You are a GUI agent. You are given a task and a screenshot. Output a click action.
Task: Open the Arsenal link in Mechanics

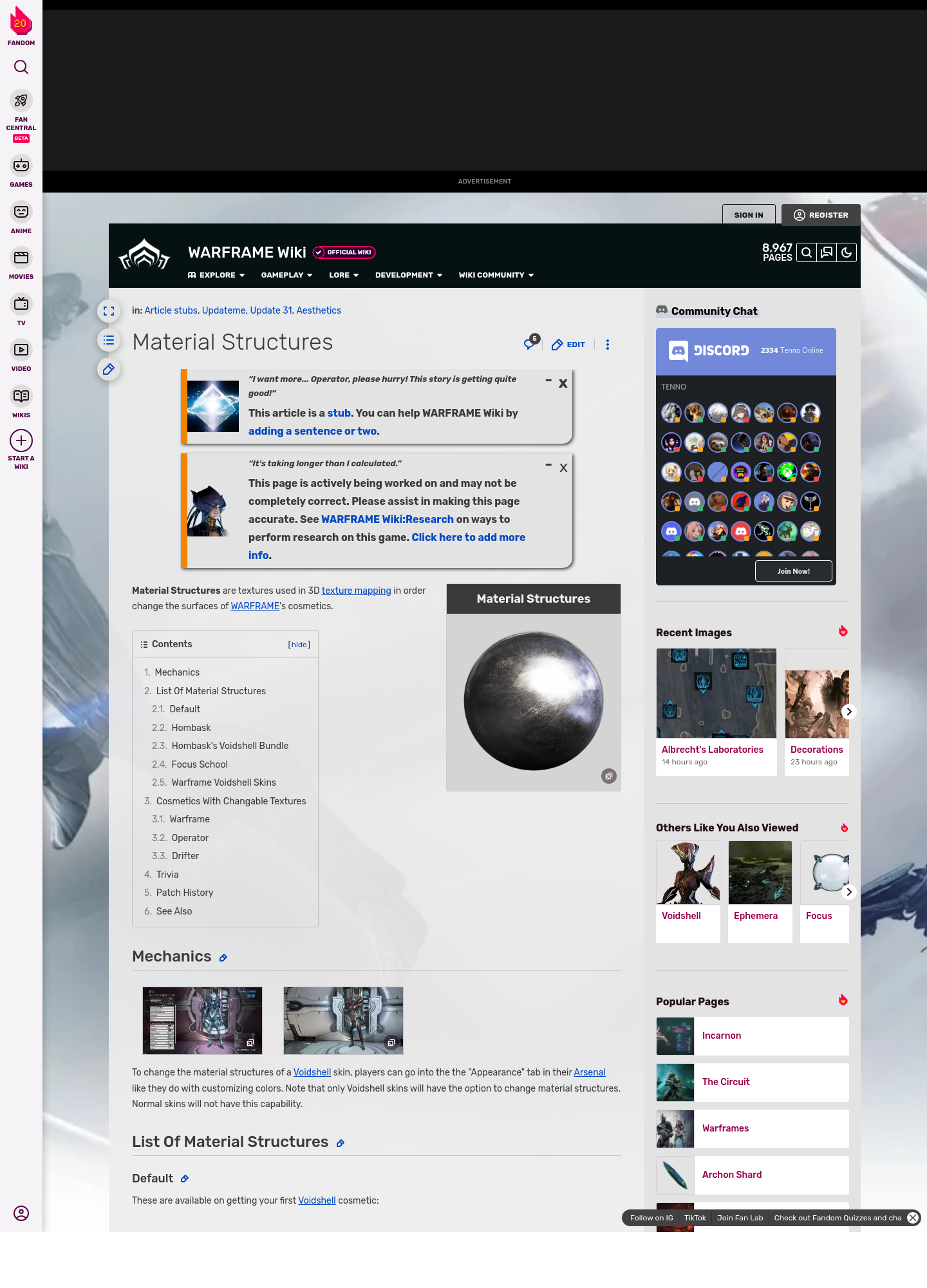590,1072
